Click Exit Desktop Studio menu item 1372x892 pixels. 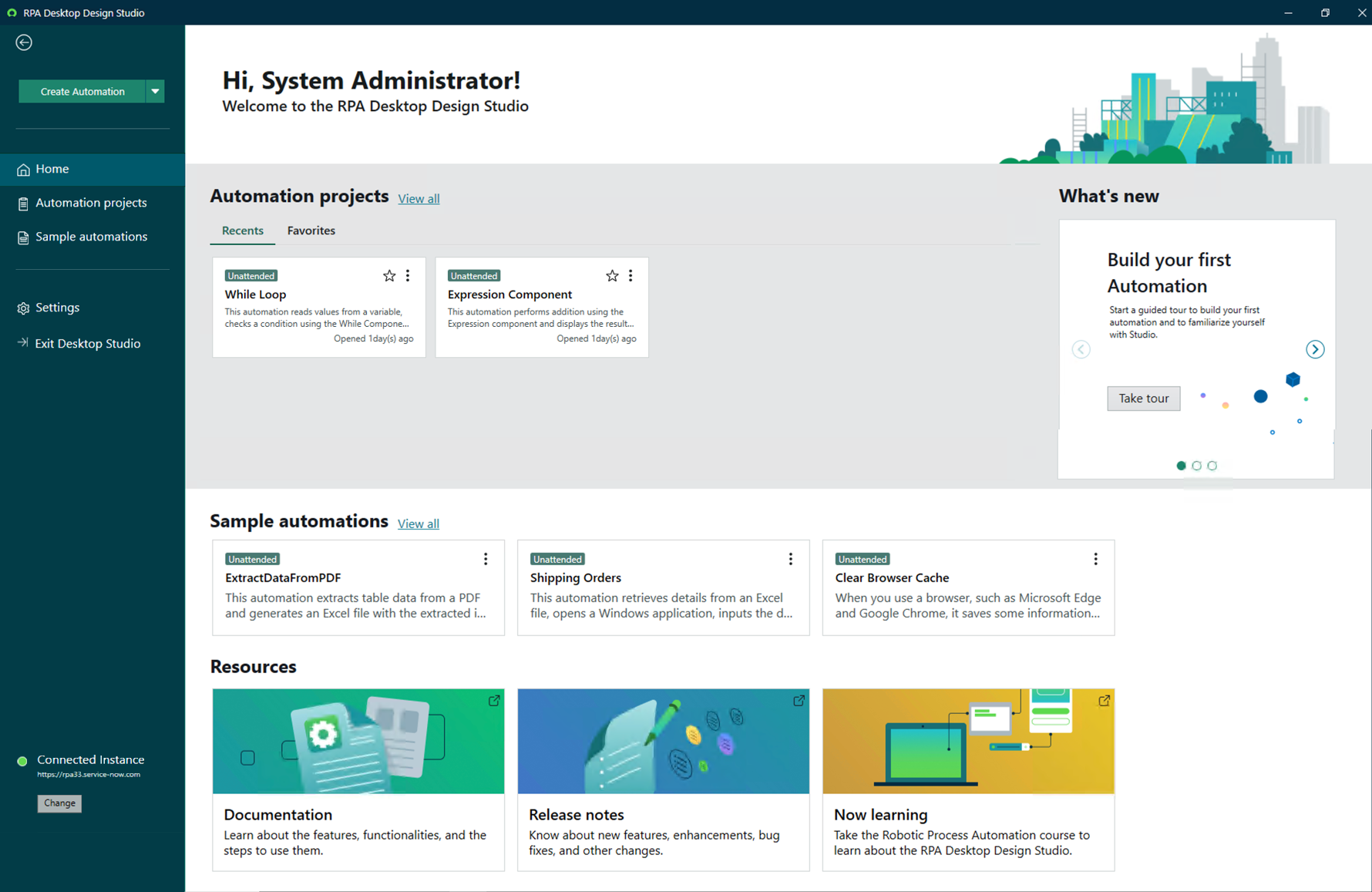click(92, 344)
